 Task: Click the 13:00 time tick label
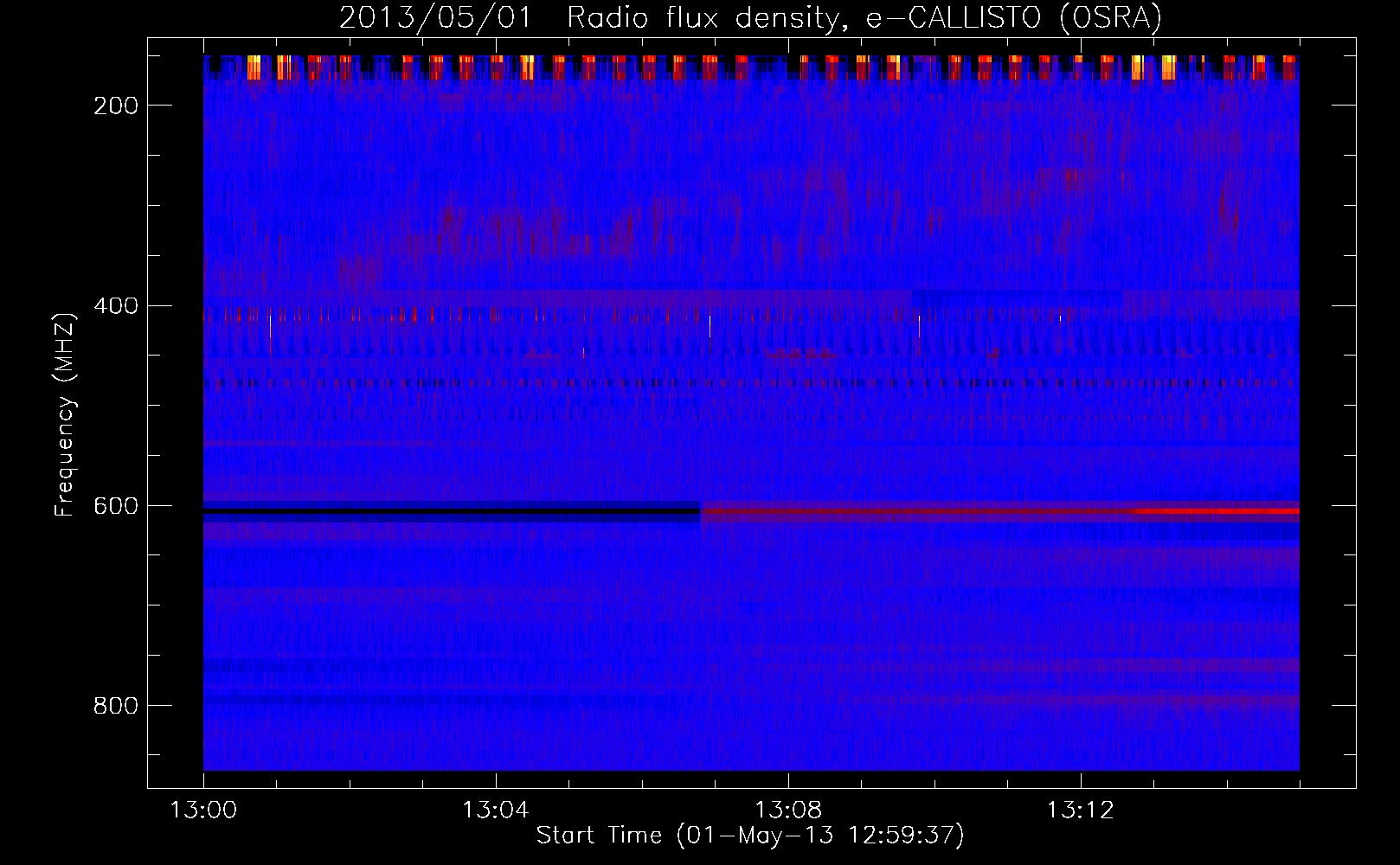click(203, 811)
